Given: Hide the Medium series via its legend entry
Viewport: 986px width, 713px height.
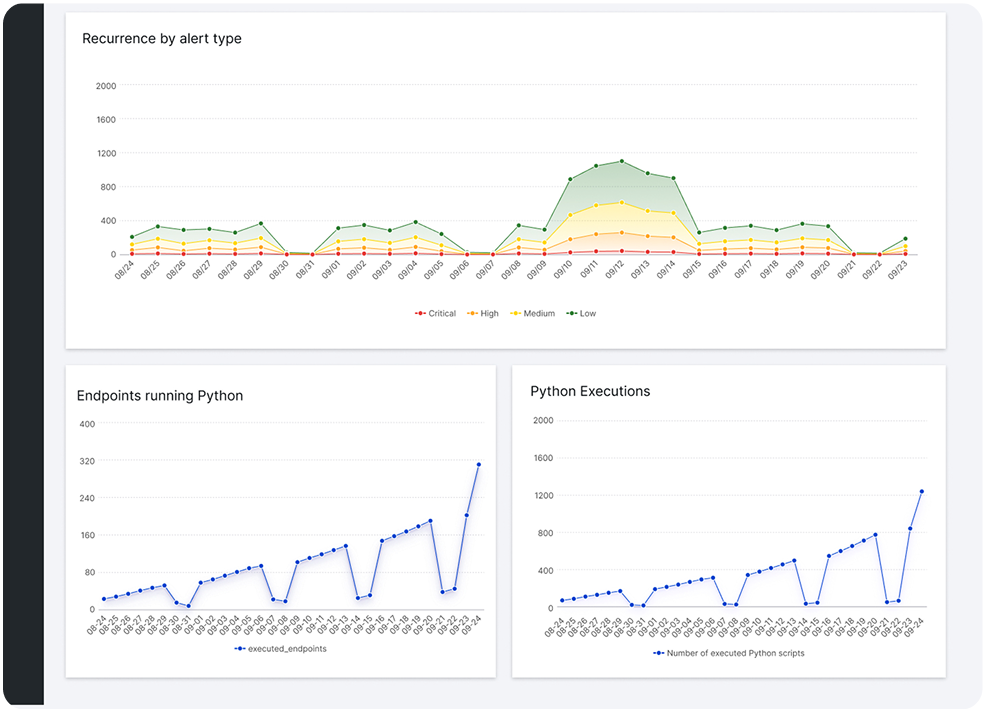Looking at the screenshot, I should [532, 313].
